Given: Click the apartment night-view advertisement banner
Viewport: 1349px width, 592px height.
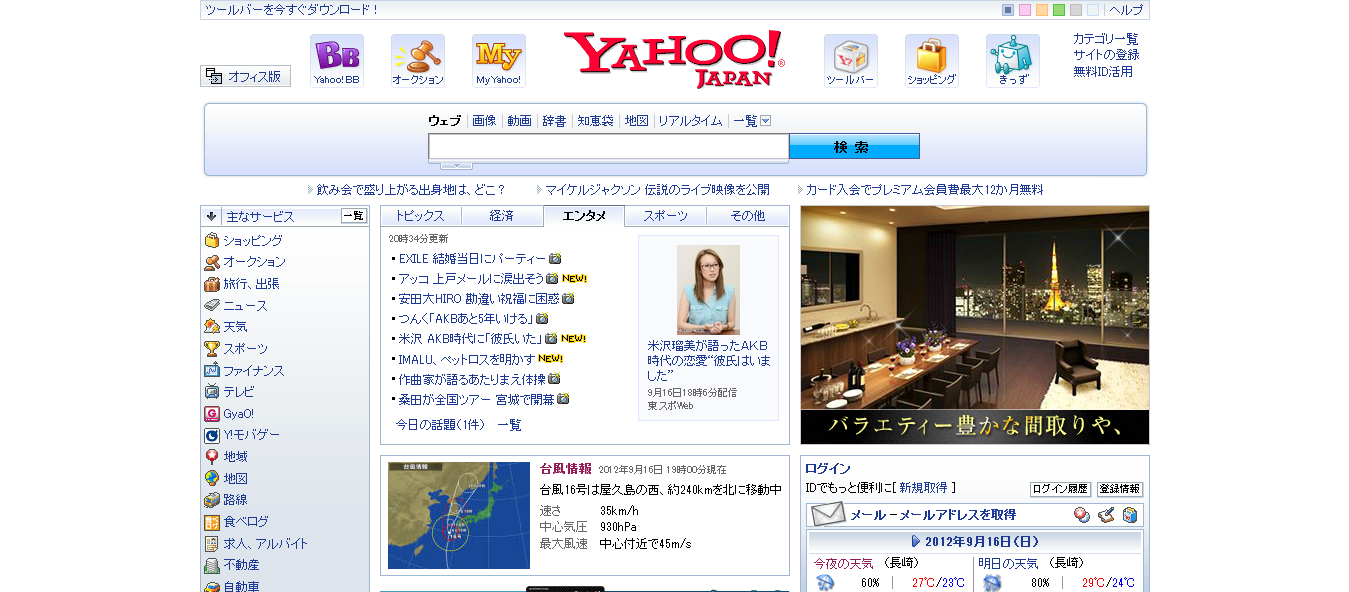Looking at the screenshot, I should tap(975, 325).
